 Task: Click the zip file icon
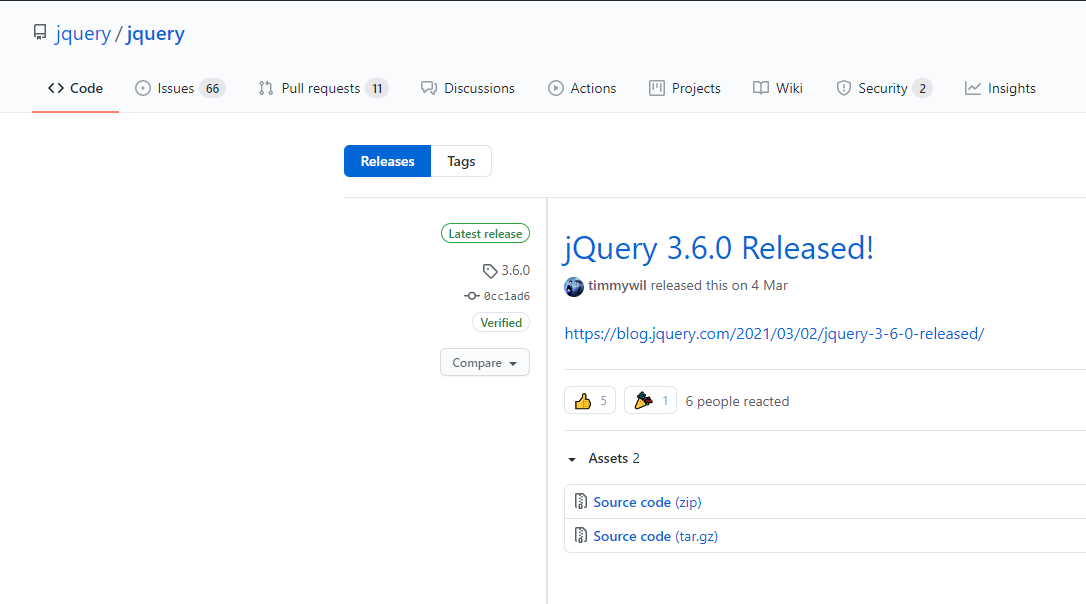(580, 501)
